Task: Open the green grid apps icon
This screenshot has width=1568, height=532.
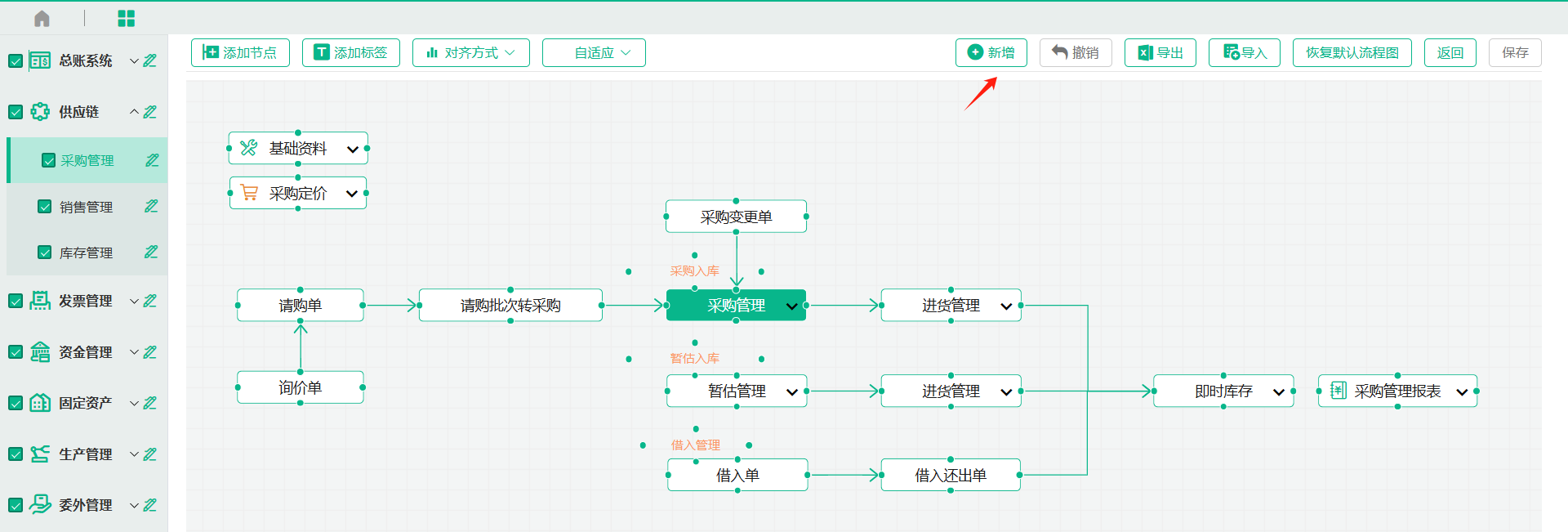Action: coord(126,18)
